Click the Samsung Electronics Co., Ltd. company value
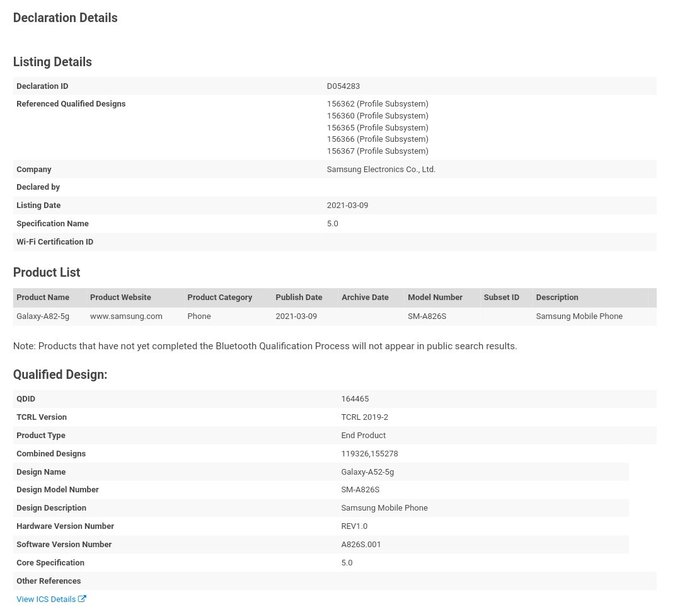The height and width of the screenshot is (614, 680). [x=381, y=169]
